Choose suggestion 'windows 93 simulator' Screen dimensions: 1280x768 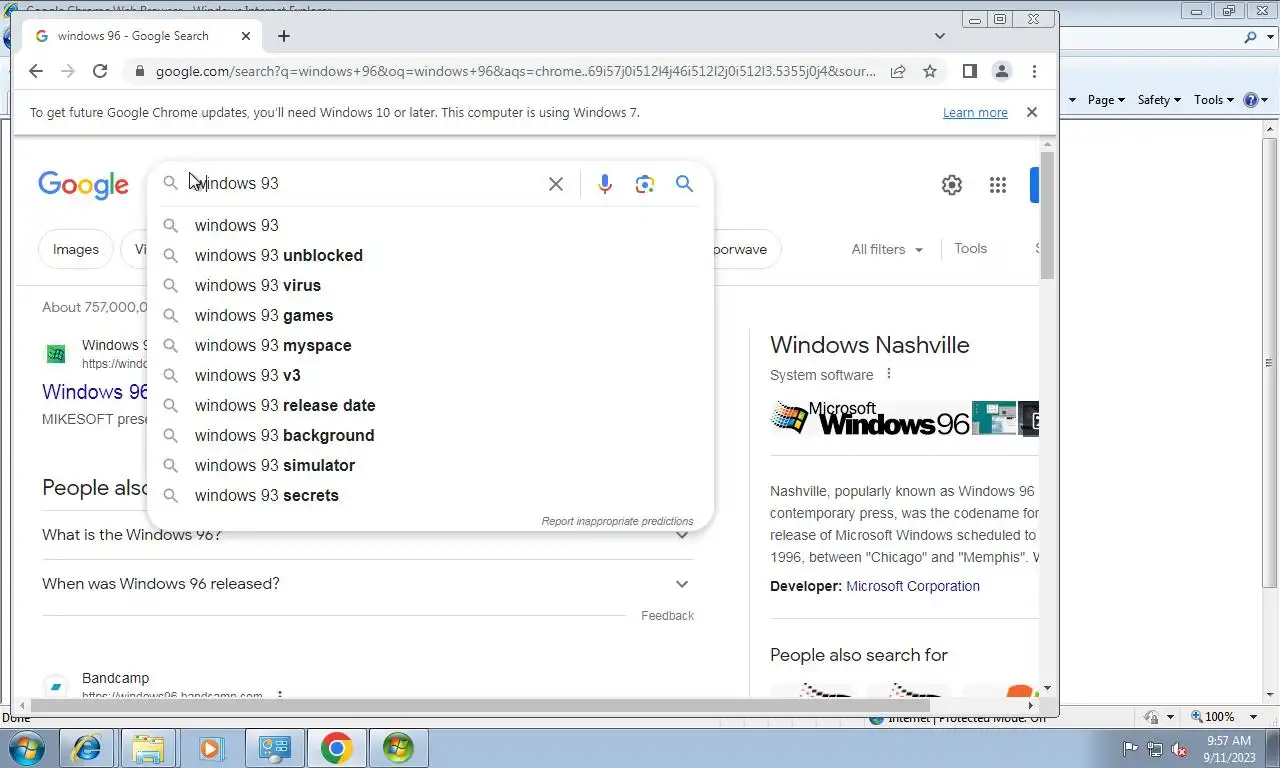430,465
